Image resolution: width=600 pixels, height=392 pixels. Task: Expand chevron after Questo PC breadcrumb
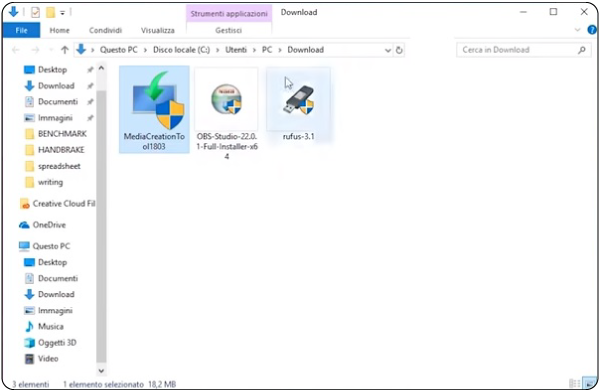click(145, 50)
